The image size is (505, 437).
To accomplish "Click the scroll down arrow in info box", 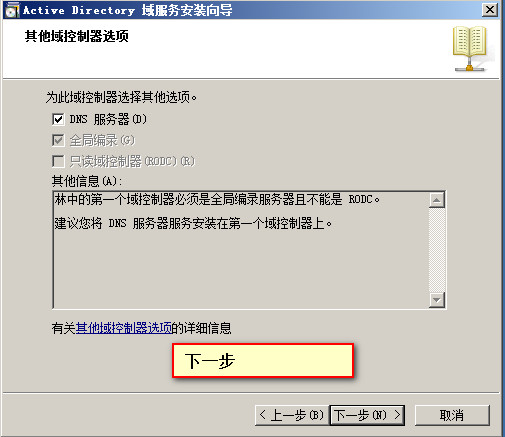I will tap(437, 300).
